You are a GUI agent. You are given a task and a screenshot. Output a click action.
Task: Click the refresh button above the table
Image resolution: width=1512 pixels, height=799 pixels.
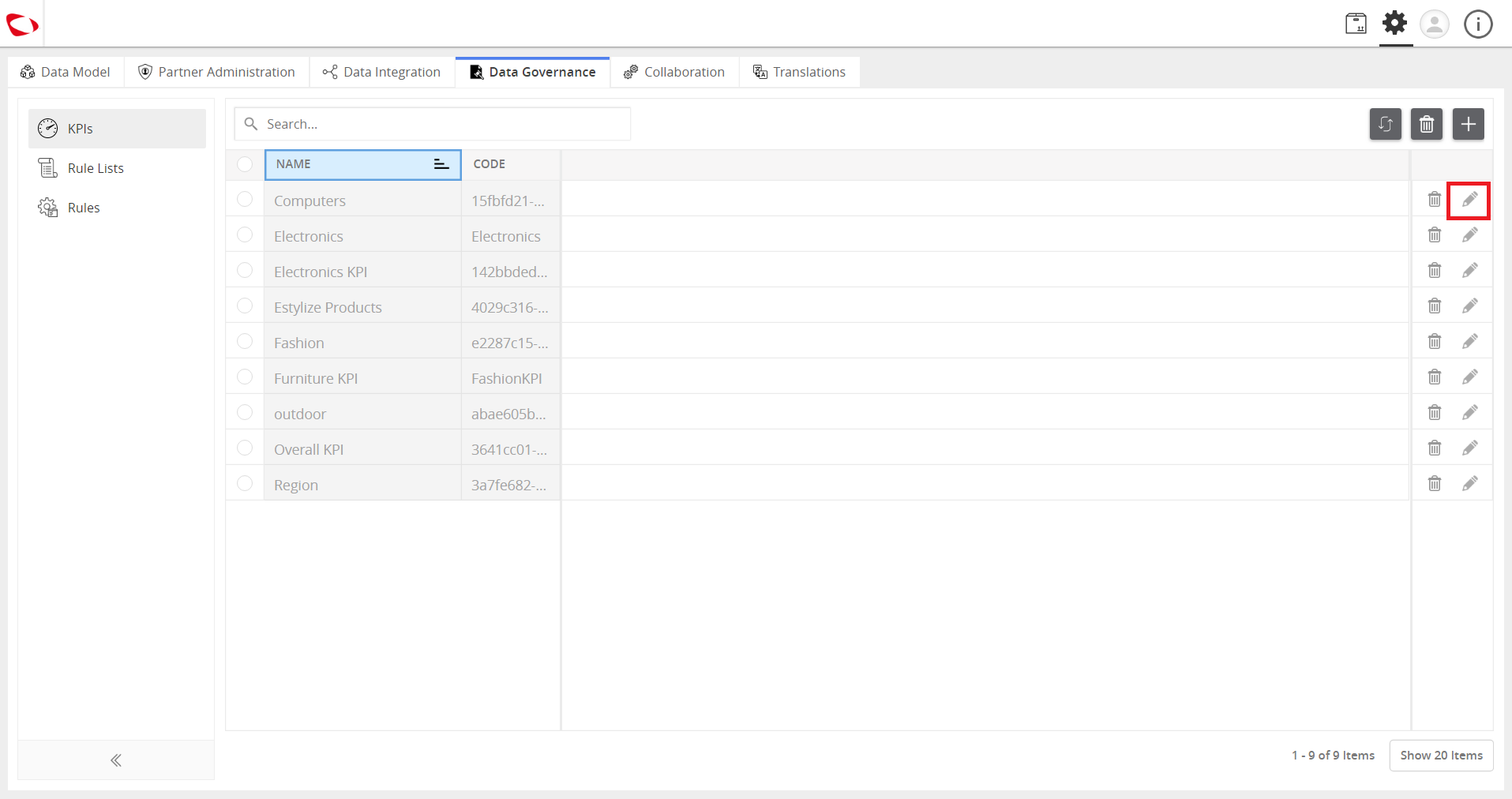click(1385, 124)
